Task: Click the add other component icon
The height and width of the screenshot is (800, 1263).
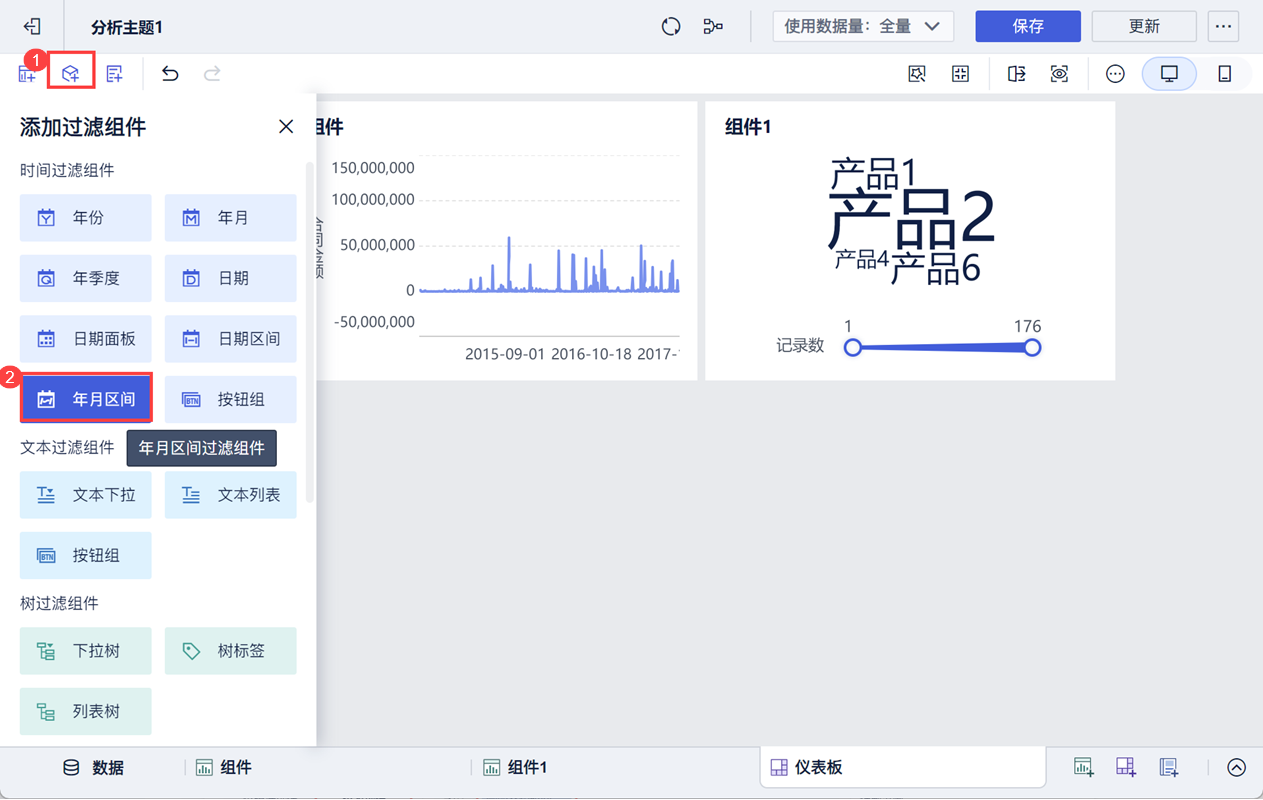Action: [114, 74]
